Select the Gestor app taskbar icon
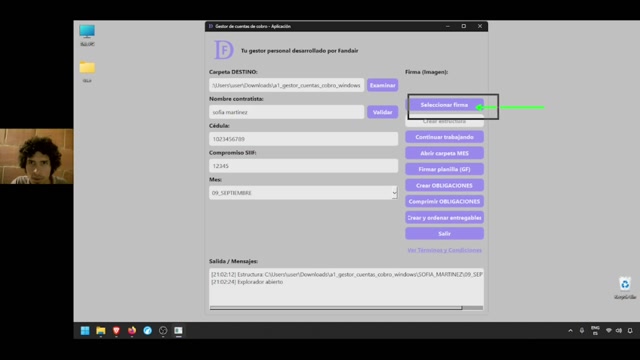Image resolution: width=640 pixels, height=360 pixels. point(178,331)
